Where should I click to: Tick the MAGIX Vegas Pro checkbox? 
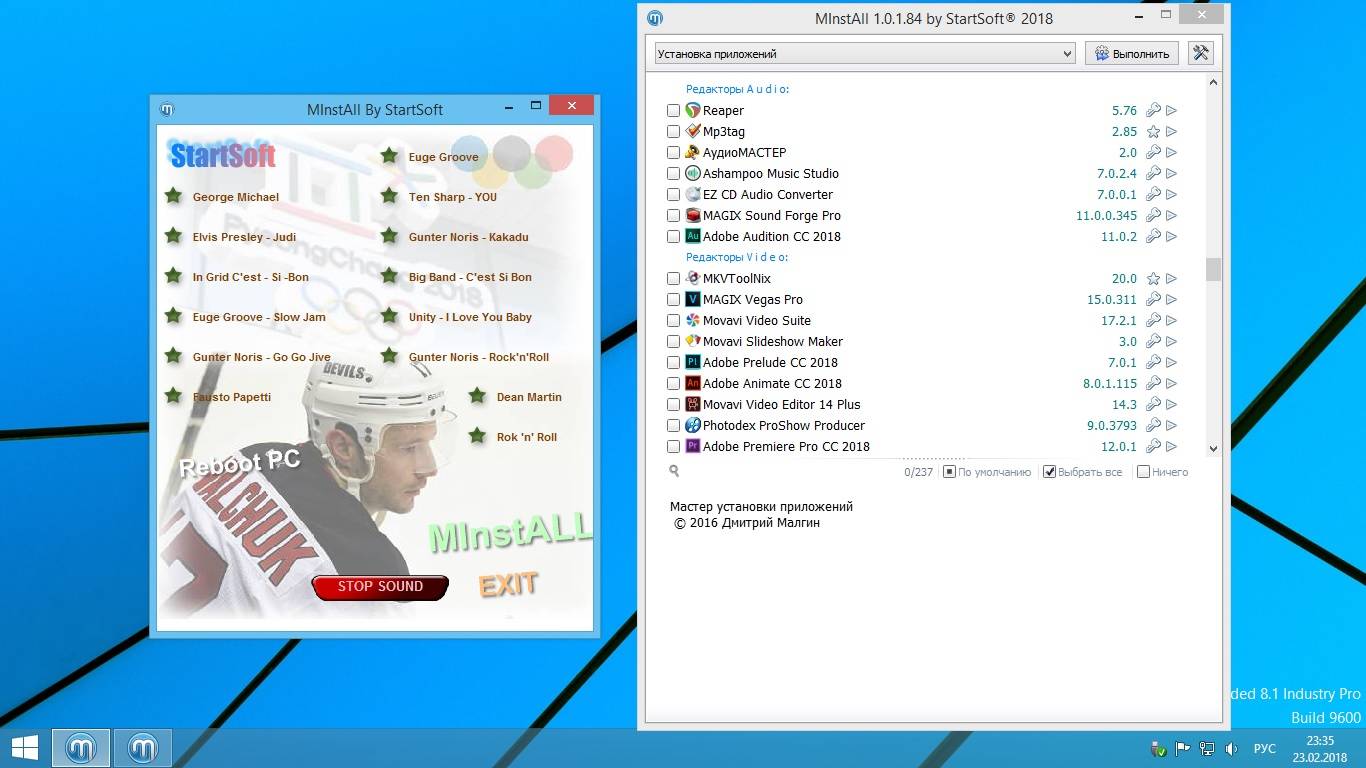tap(673, 300)
